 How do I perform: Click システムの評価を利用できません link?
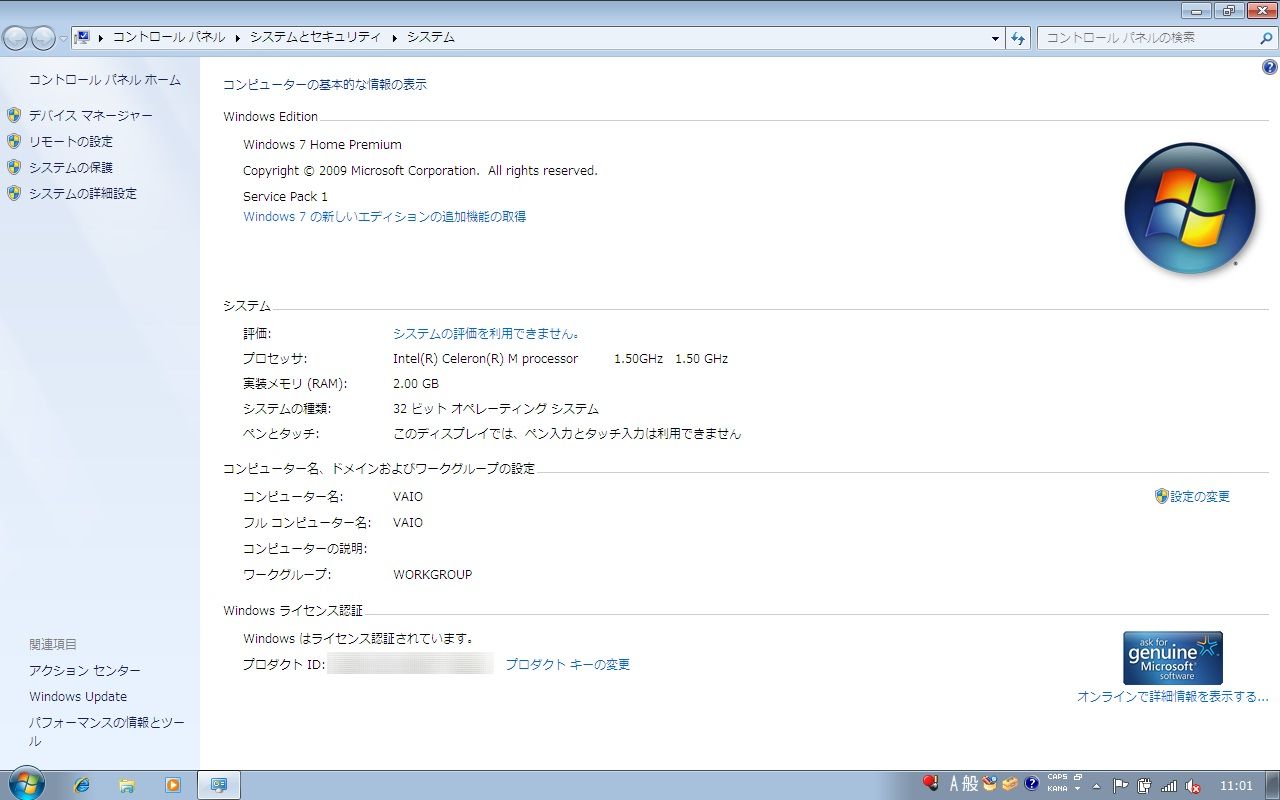(x=486, y=333)
